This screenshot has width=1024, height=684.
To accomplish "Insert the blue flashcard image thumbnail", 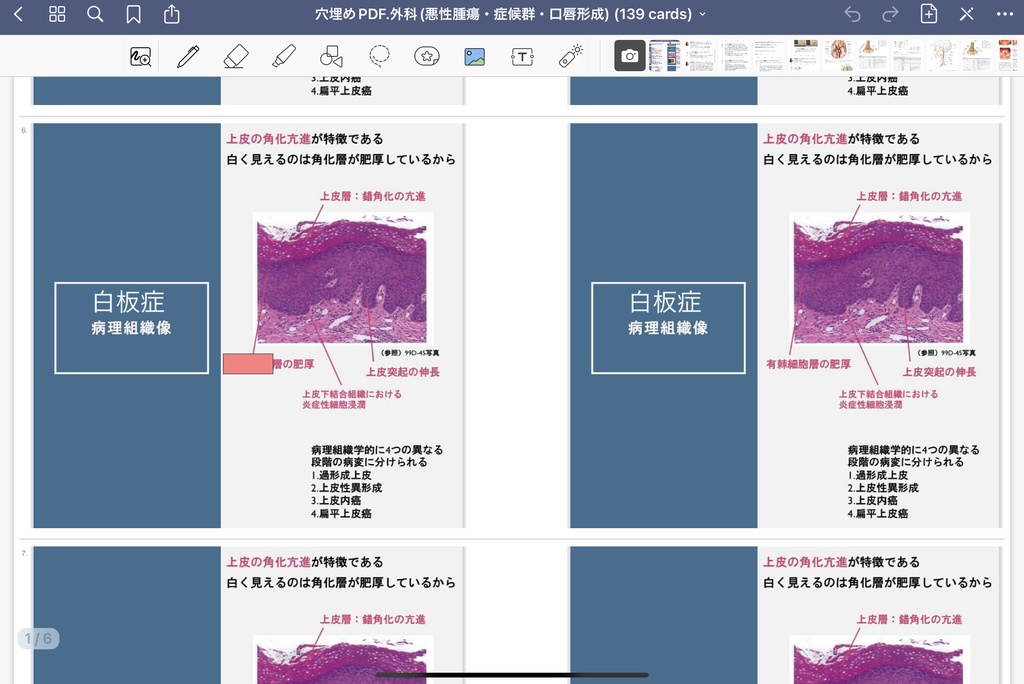I will click(665, 56).
